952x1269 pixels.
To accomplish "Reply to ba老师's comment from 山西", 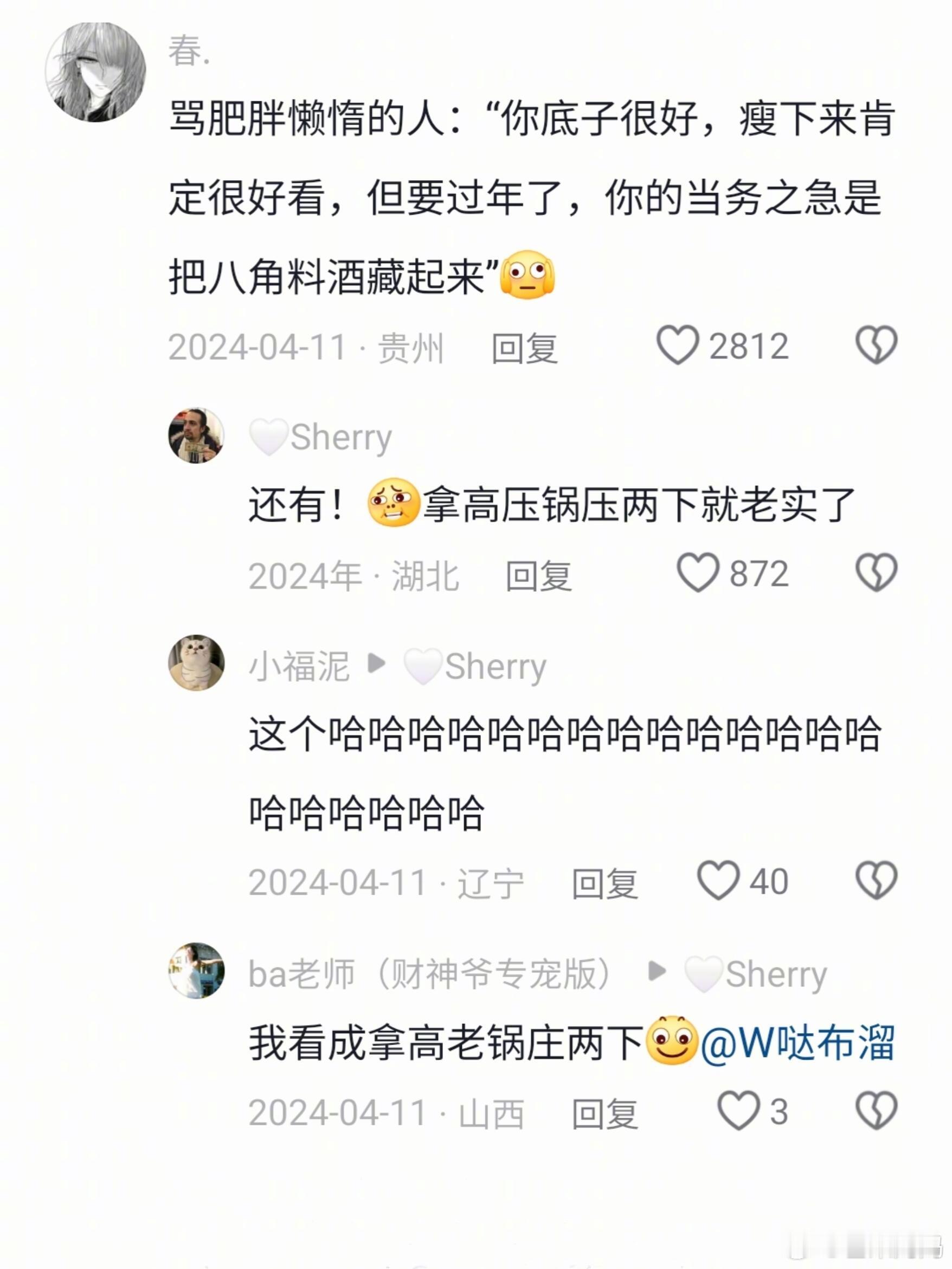I will click(x=605, y=1113).
